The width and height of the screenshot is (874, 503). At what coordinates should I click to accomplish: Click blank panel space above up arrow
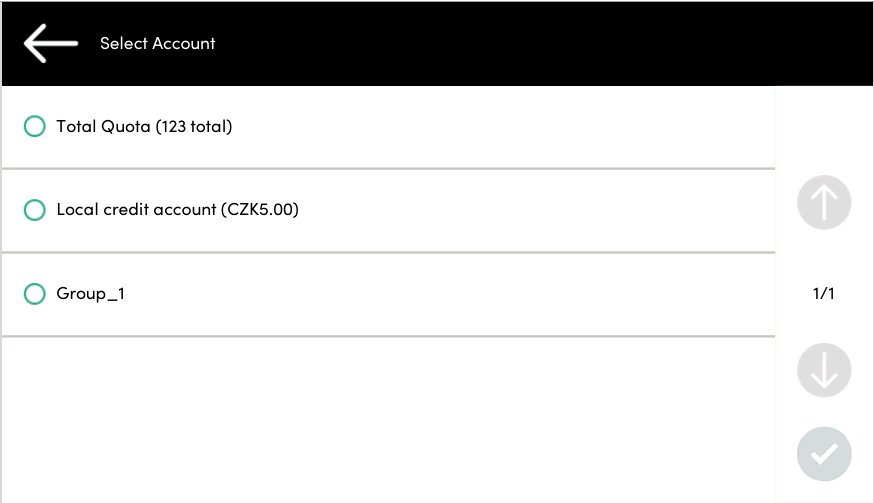point(824,128)
